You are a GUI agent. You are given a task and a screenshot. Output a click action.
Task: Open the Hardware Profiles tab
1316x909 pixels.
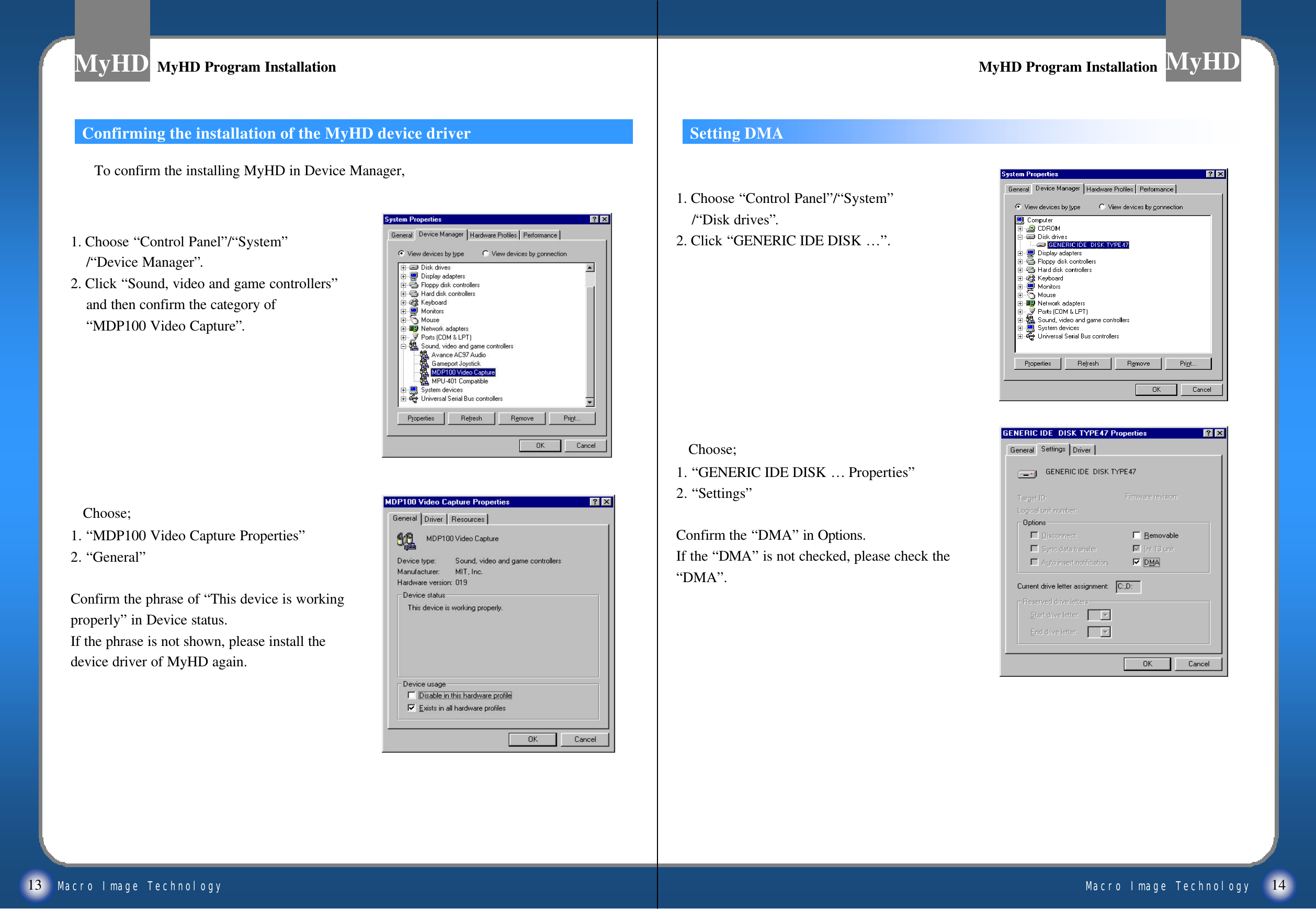(493, 235)
